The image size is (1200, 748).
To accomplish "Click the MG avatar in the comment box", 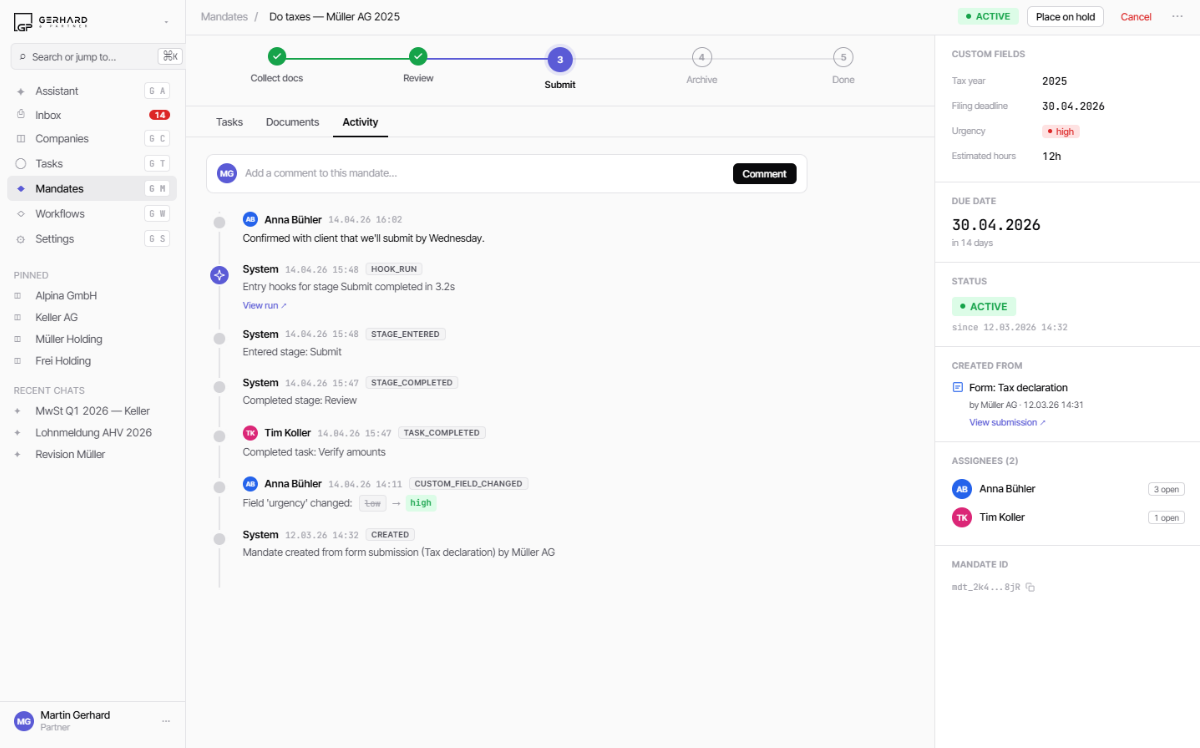I will click(x=227, y=173).
